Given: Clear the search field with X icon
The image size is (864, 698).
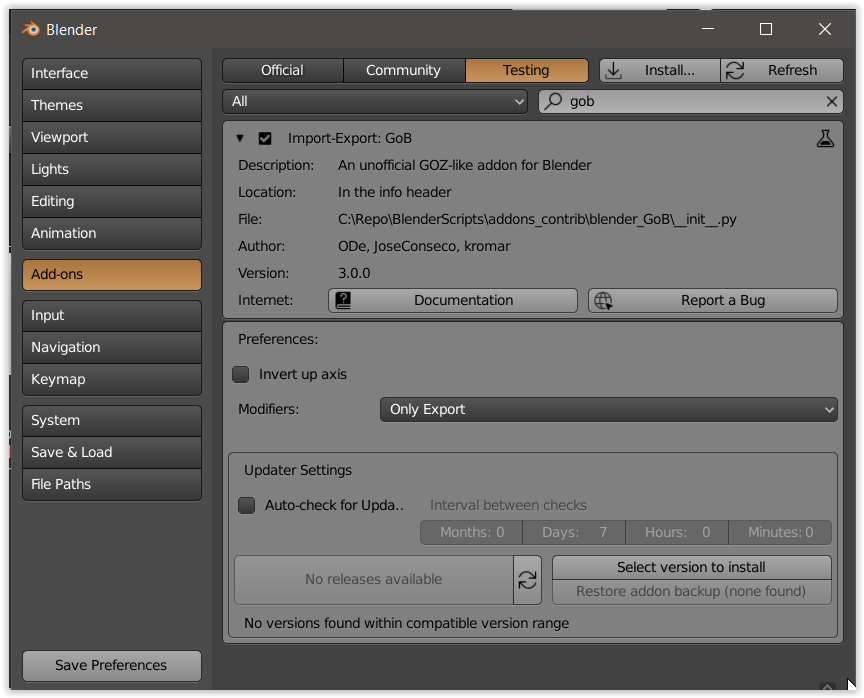Looking at the screenshot, I should coord(831,101).
